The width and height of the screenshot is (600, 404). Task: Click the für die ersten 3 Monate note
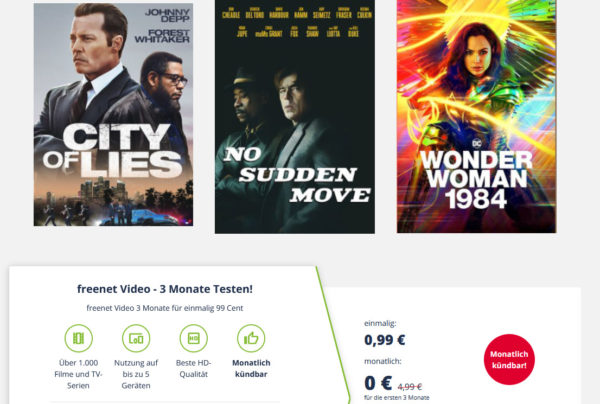click(397, 397)
